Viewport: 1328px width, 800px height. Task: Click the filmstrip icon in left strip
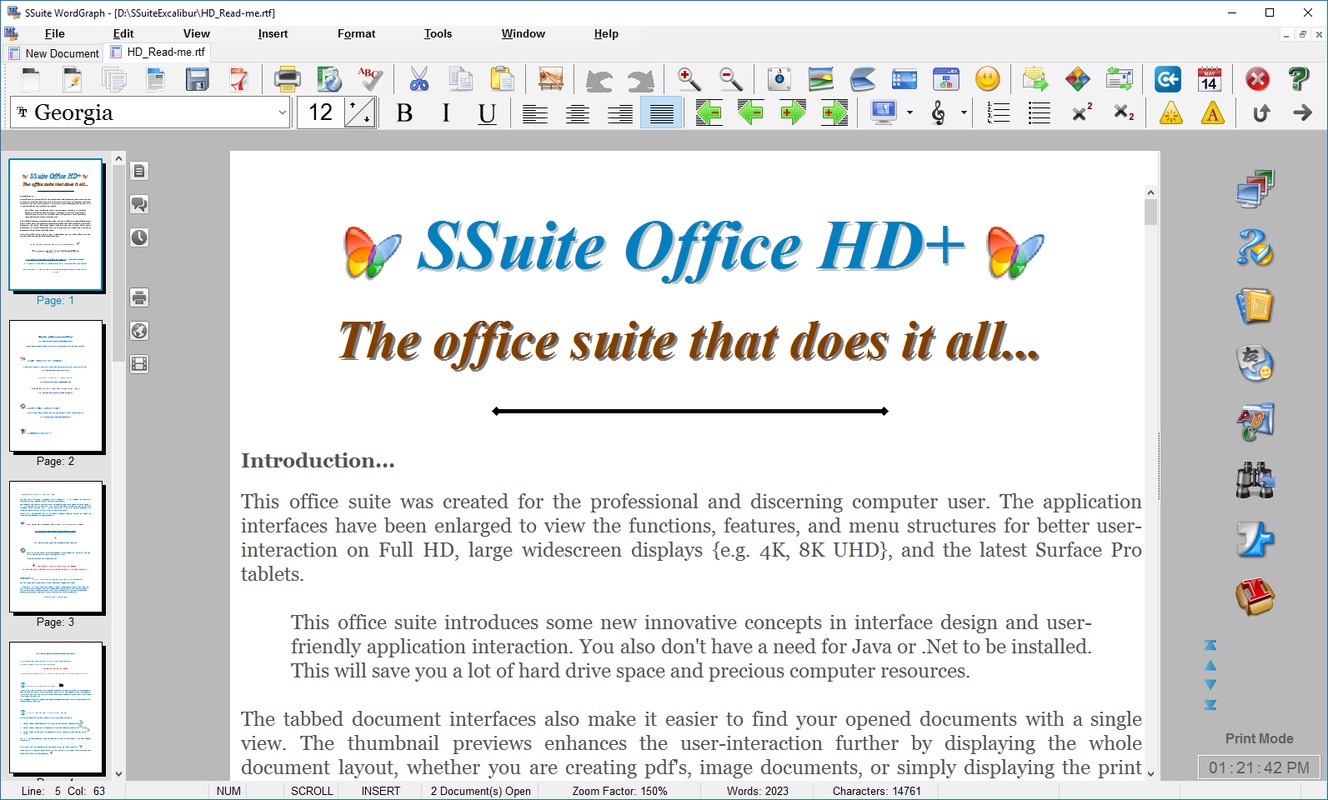139,364
